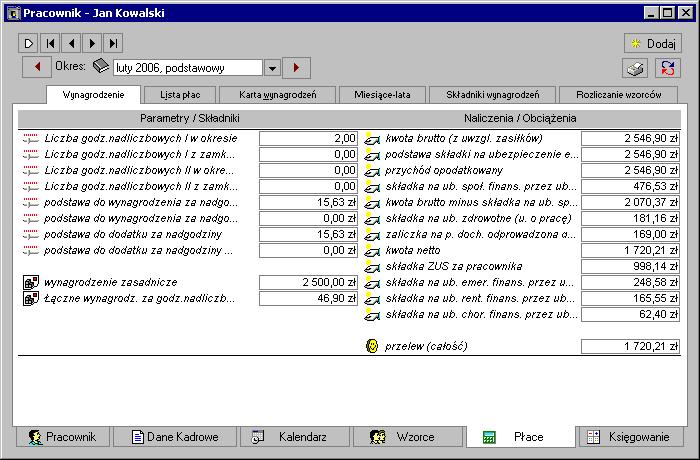This screenshot has width=700, height=460.
Task: Click the wynagrodzenie zasadnicze component icon
Action: [31, 282]
